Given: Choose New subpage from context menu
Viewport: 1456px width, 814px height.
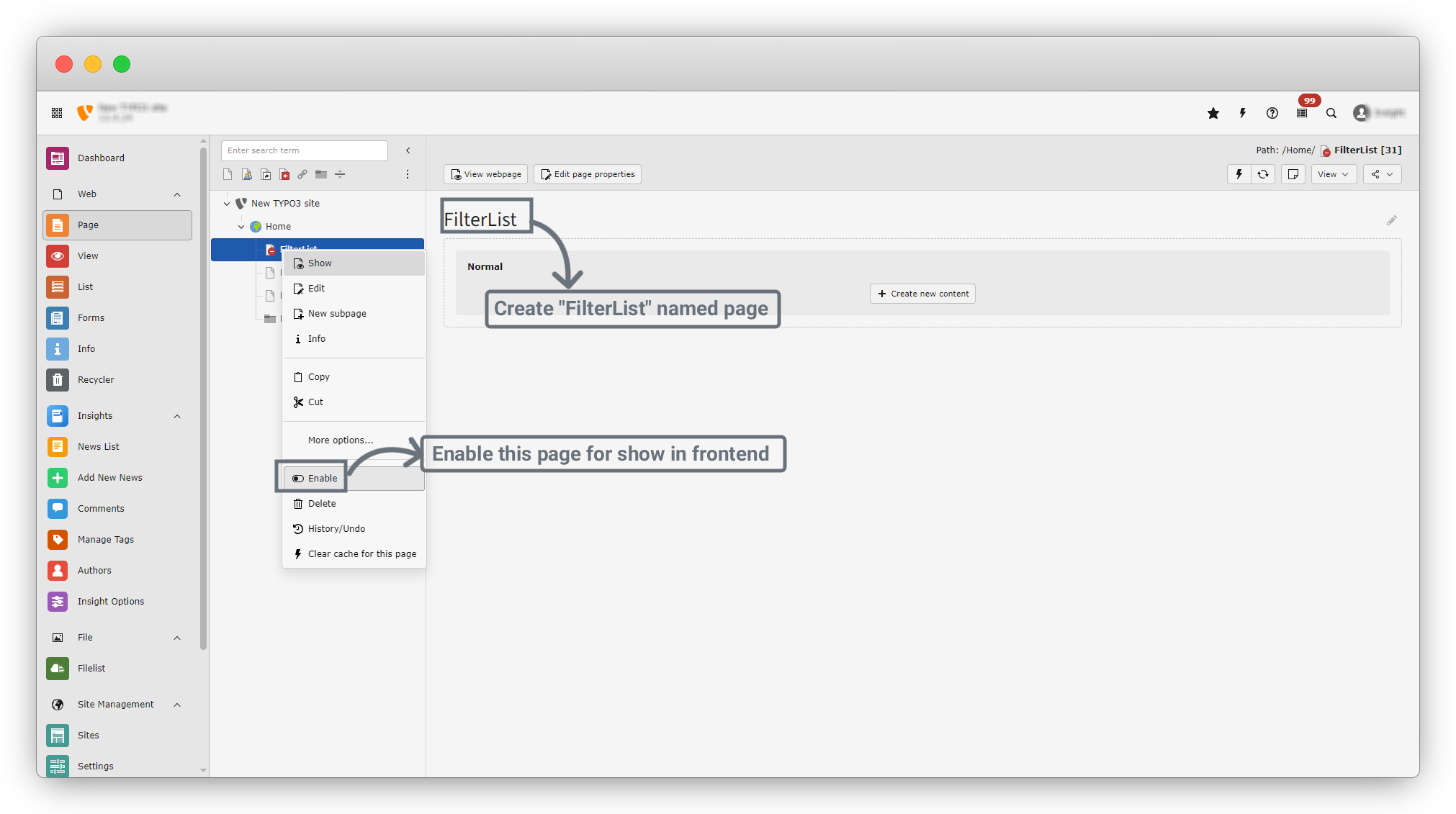Looking at the screenshot, I should pyautogui.click(x=337, y=314).
